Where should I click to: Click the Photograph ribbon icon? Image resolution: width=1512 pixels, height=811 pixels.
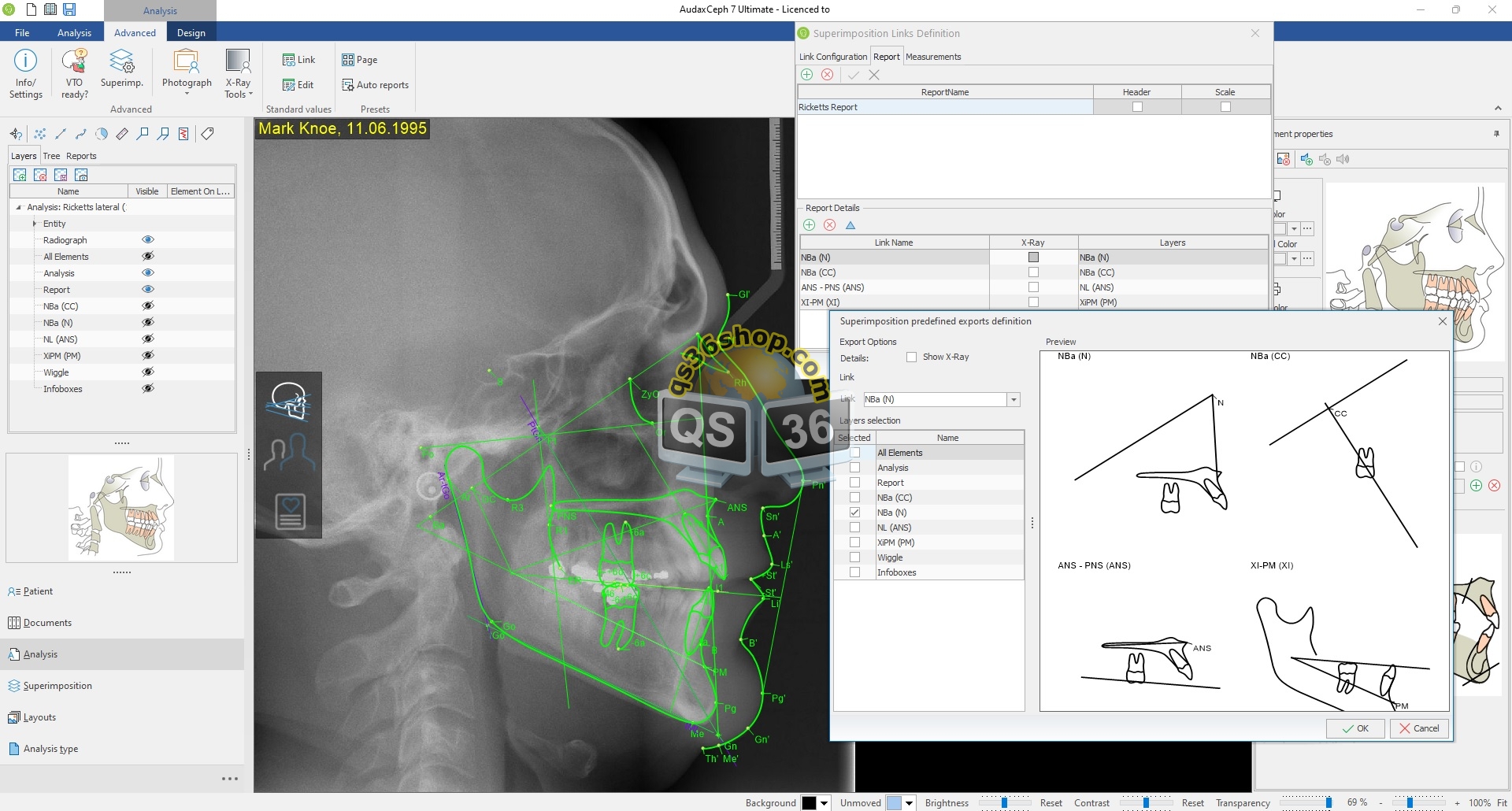187,71
